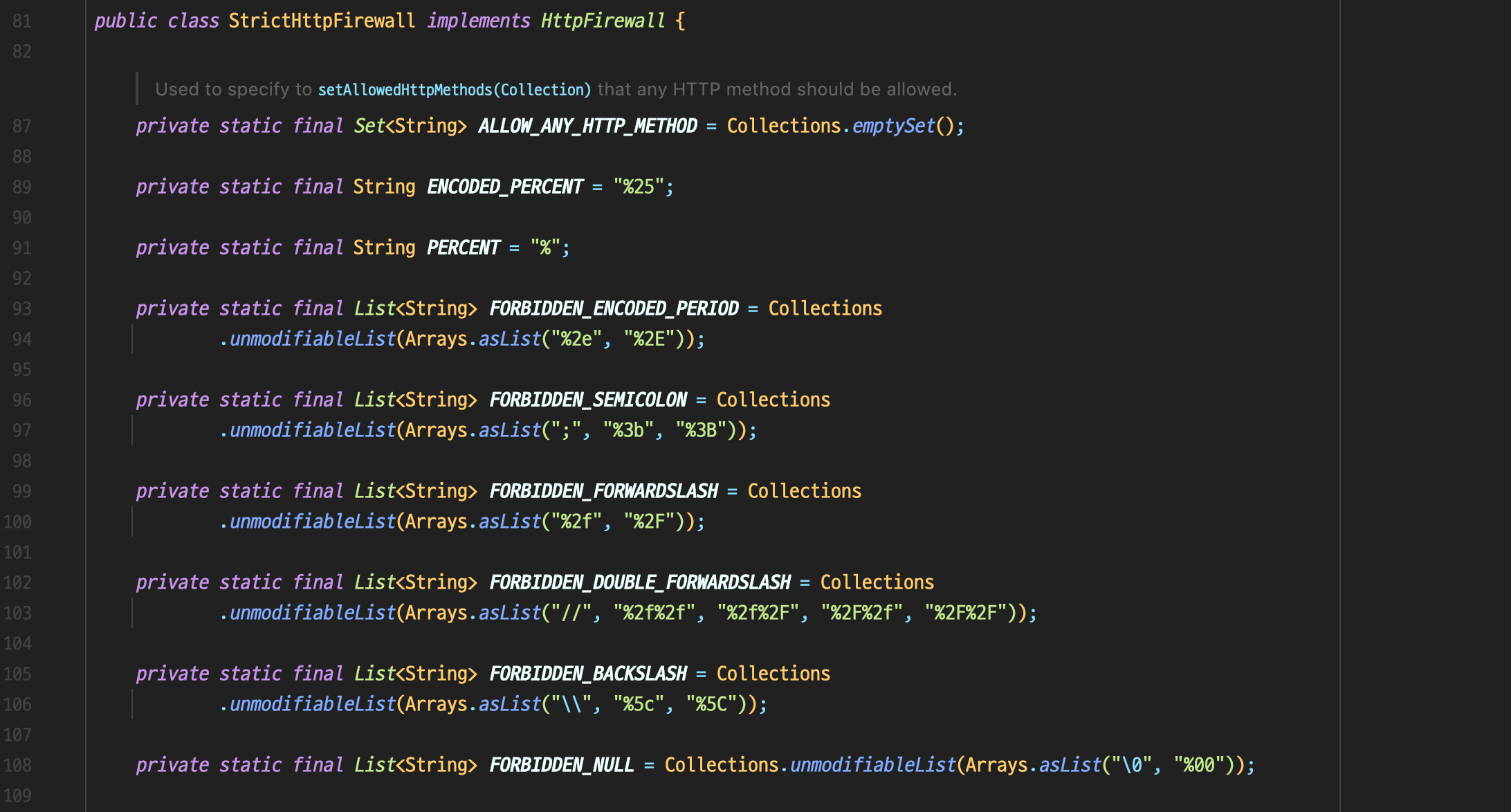
Task: Click line number 87 in gutter
Action: pos(22,127)
